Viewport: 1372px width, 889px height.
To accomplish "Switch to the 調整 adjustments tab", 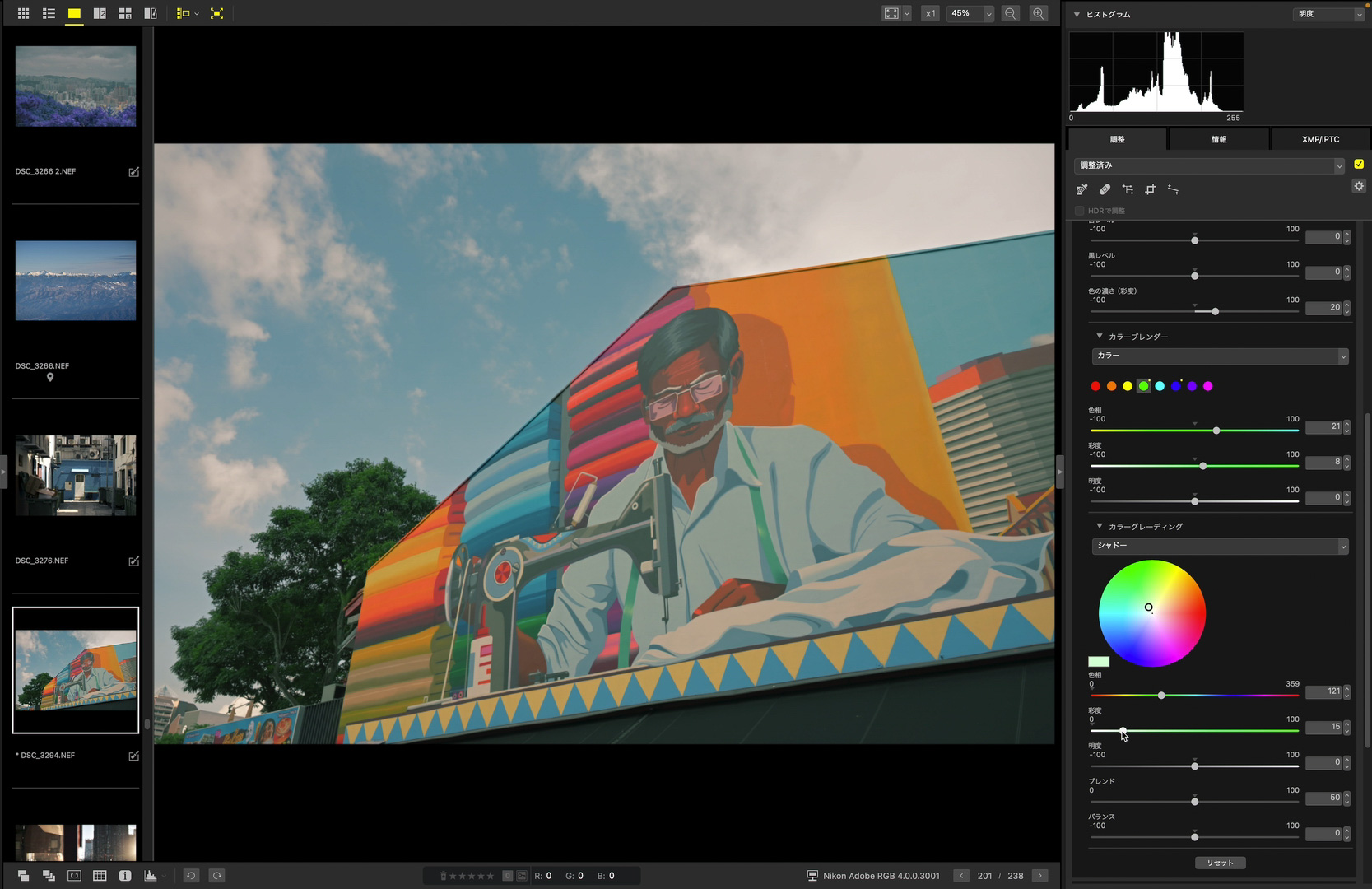I will pyautogui.click(x=1117, y=139).
